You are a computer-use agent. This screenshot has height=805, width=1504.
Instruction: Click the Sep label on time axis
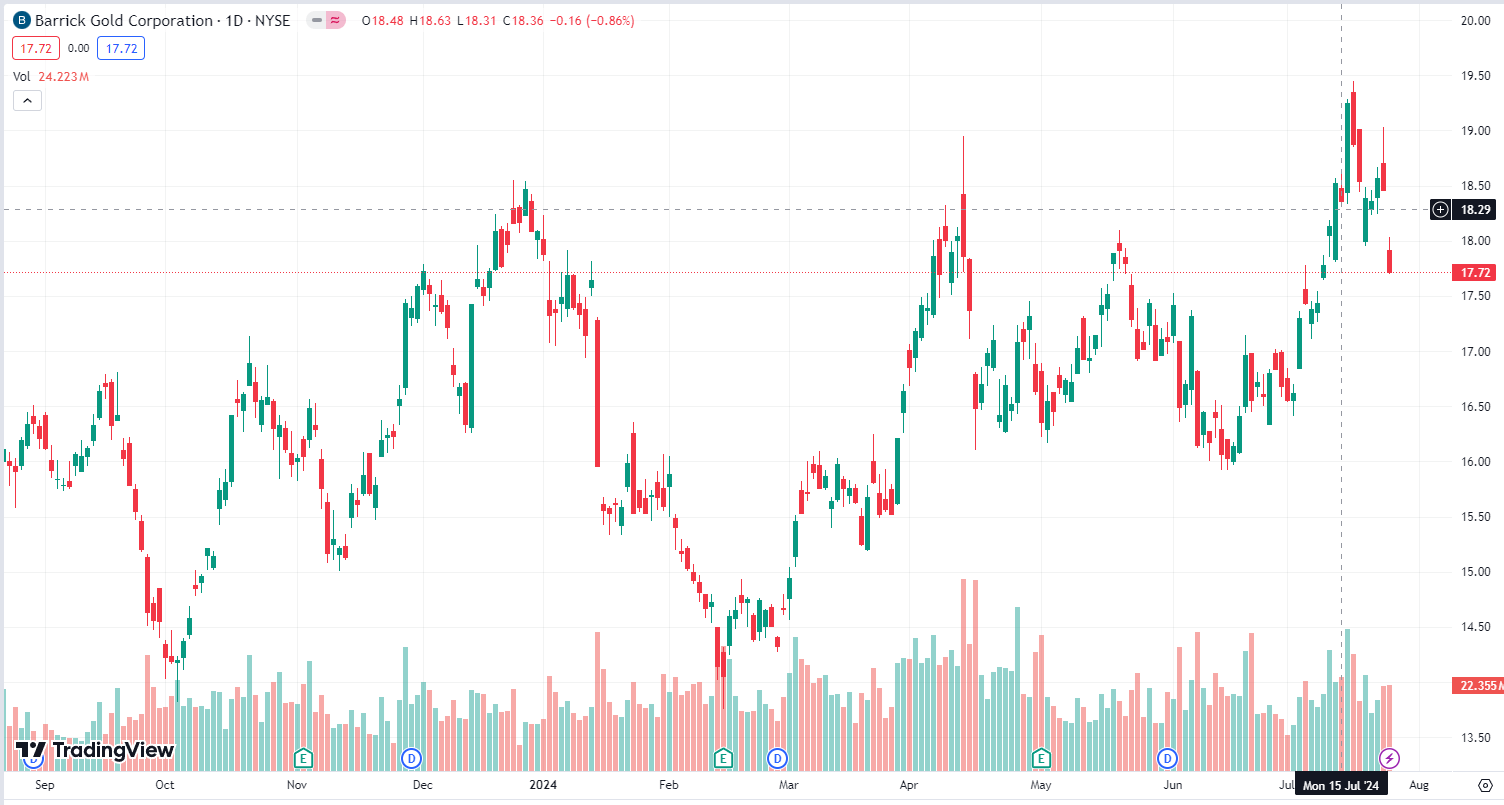(44, 786)
